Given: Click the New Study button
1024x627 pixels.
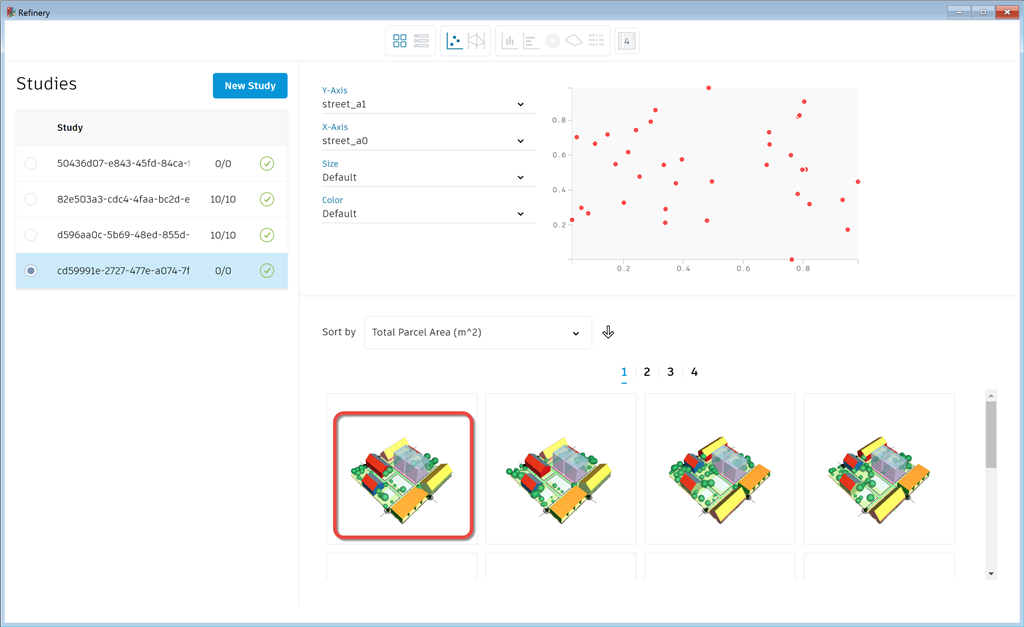Looking at the screenshot, I should point(250,86).
